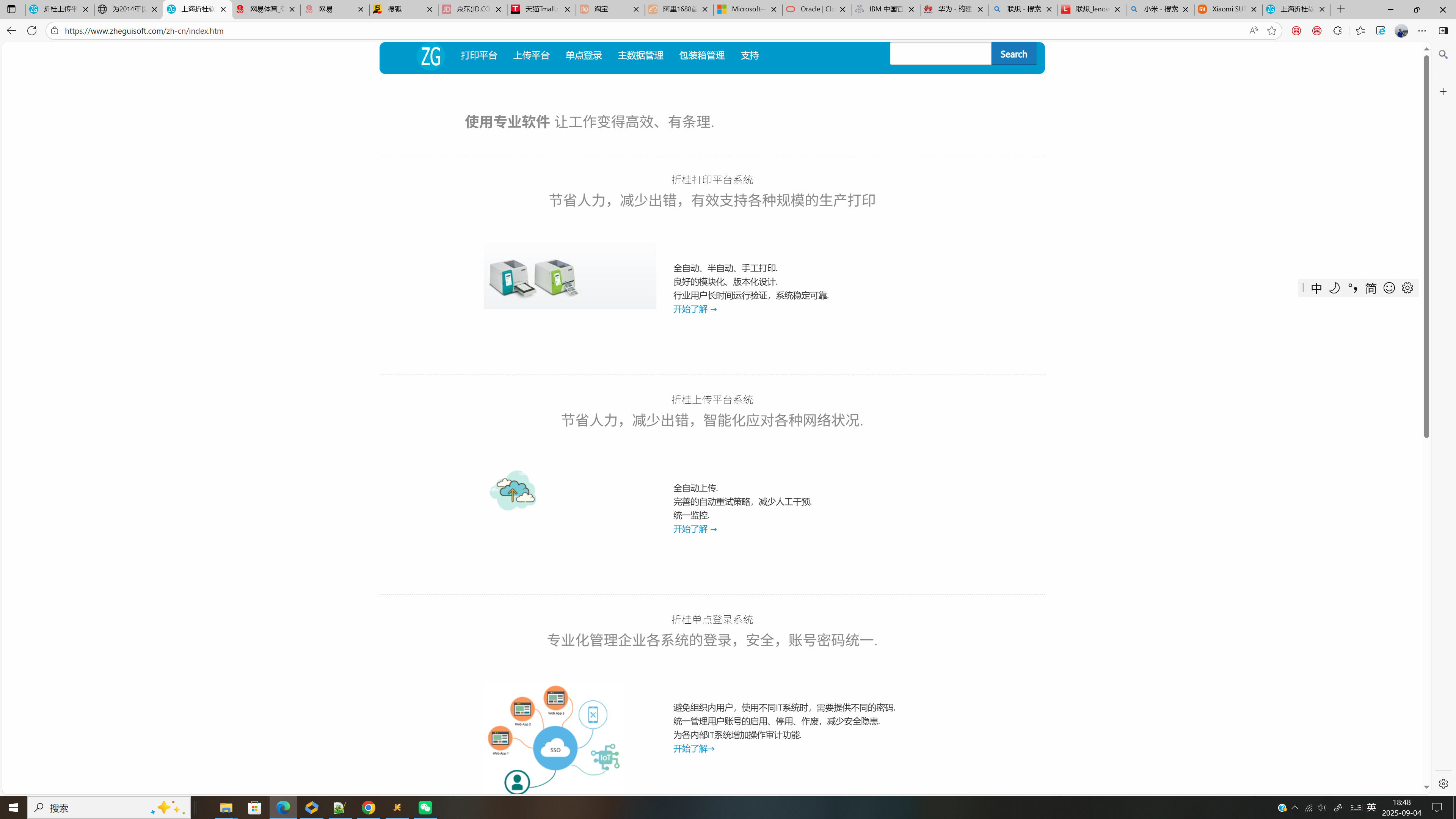The width and height of the screenshot is (1456, 819).
Task: Show hidden system tray icons chevron
Action: pyautogui.click(x=1295, y=808)
